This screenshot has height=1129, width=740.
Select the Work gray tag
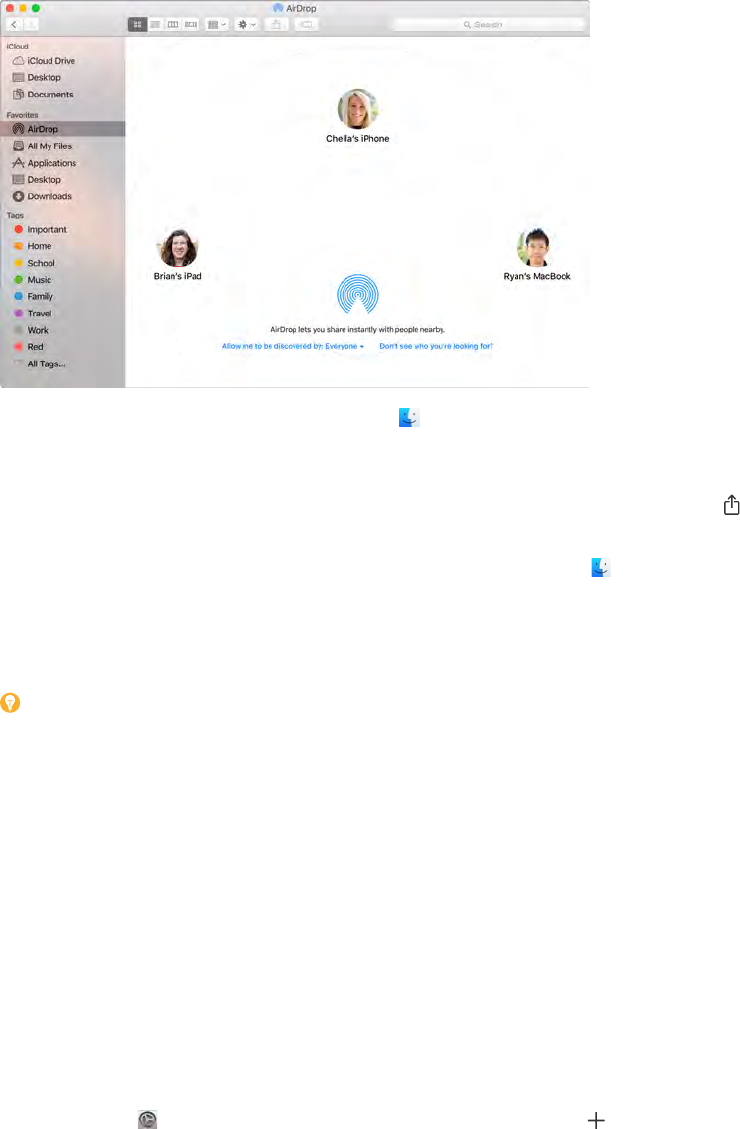click(32, 330)
